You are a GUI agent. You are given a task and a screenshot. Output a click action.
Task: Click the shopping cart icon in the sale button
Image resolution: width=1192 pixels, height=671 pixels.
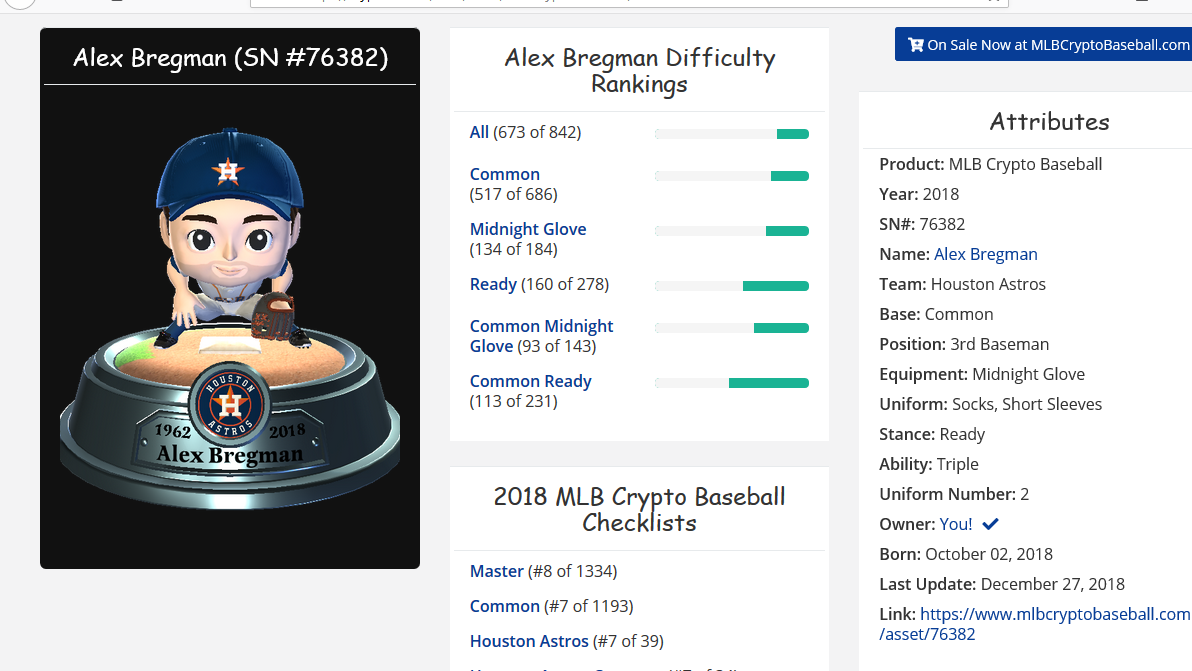[915, 45]
